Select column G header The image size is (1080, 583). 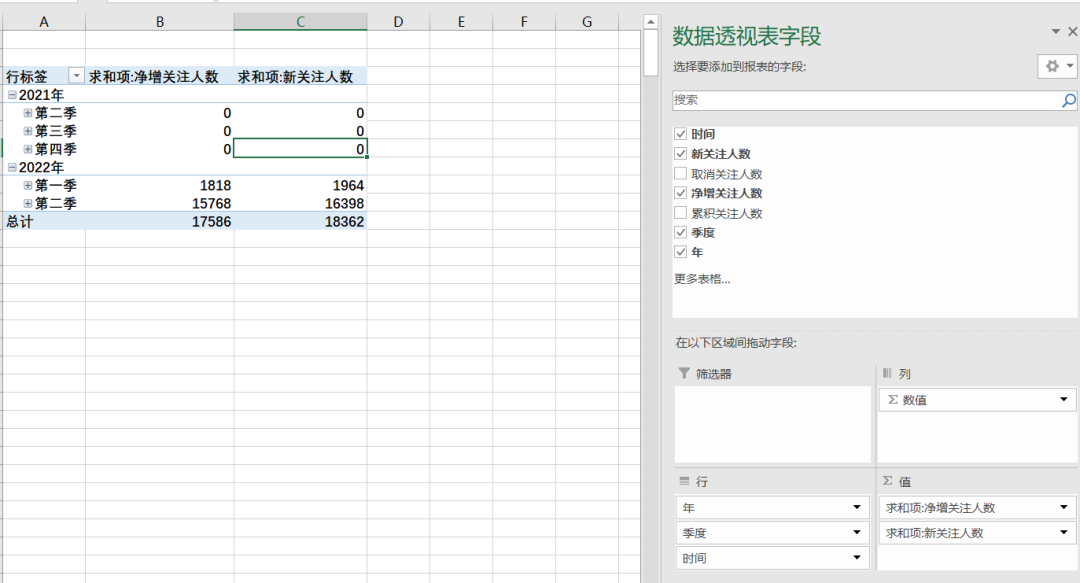(587, 22)
